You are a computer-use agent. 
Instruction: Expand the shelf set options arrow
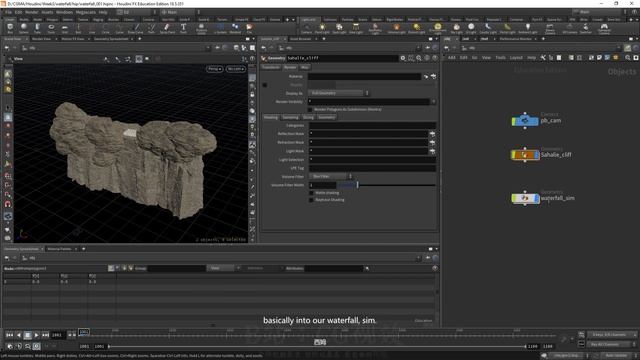293,19
